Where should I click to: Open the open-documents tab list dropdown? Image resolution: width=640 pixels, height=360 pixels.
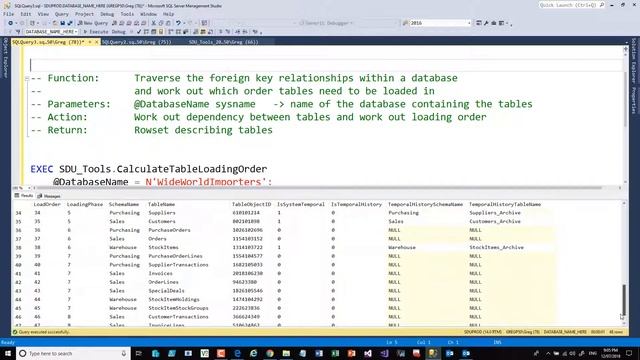[x=627, y=42]
